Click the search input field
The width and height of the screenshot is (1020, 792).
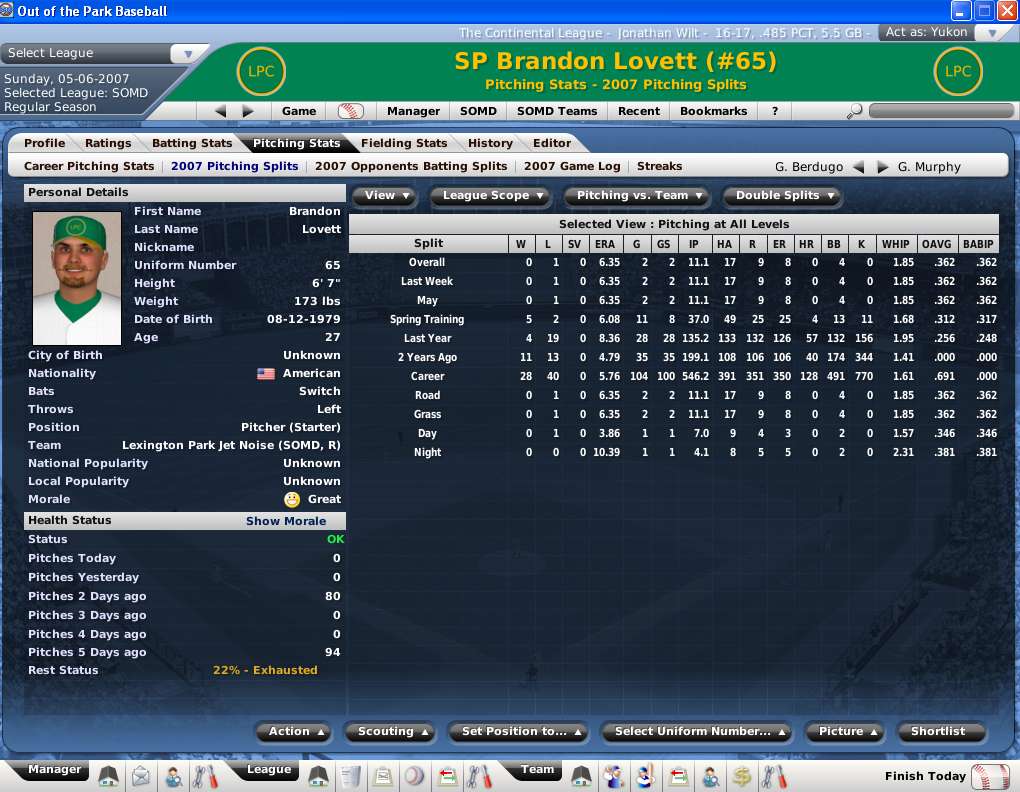pos(941,111)
